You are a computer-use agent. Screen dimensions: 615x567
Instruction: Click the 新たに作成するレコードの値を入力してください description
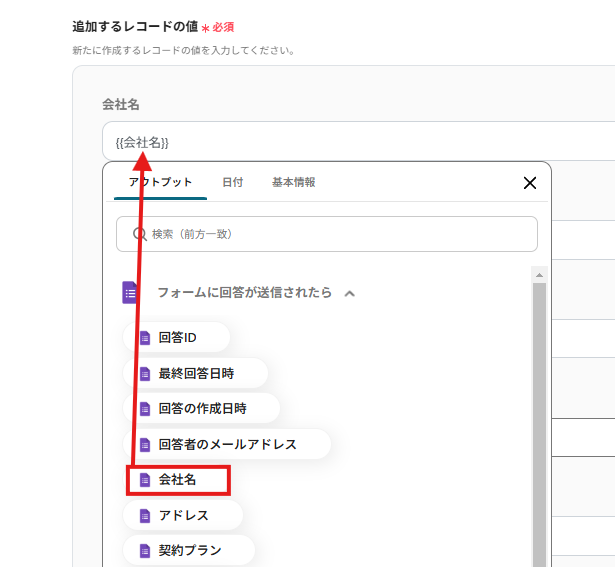point(183,51)
